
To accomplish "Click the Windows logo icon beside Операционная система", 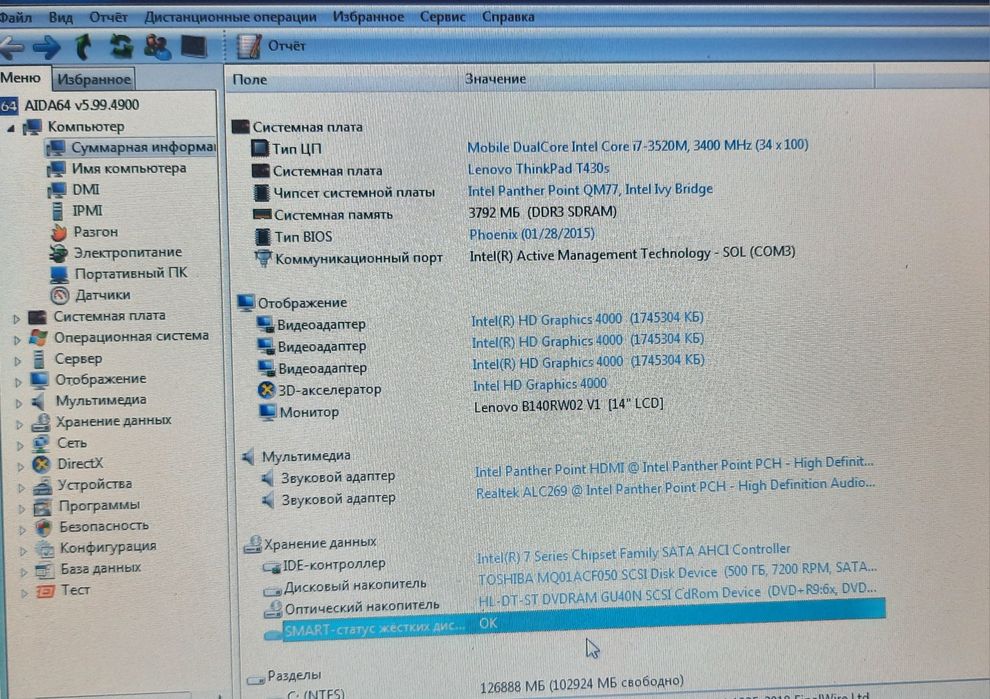I will (39, 337).
